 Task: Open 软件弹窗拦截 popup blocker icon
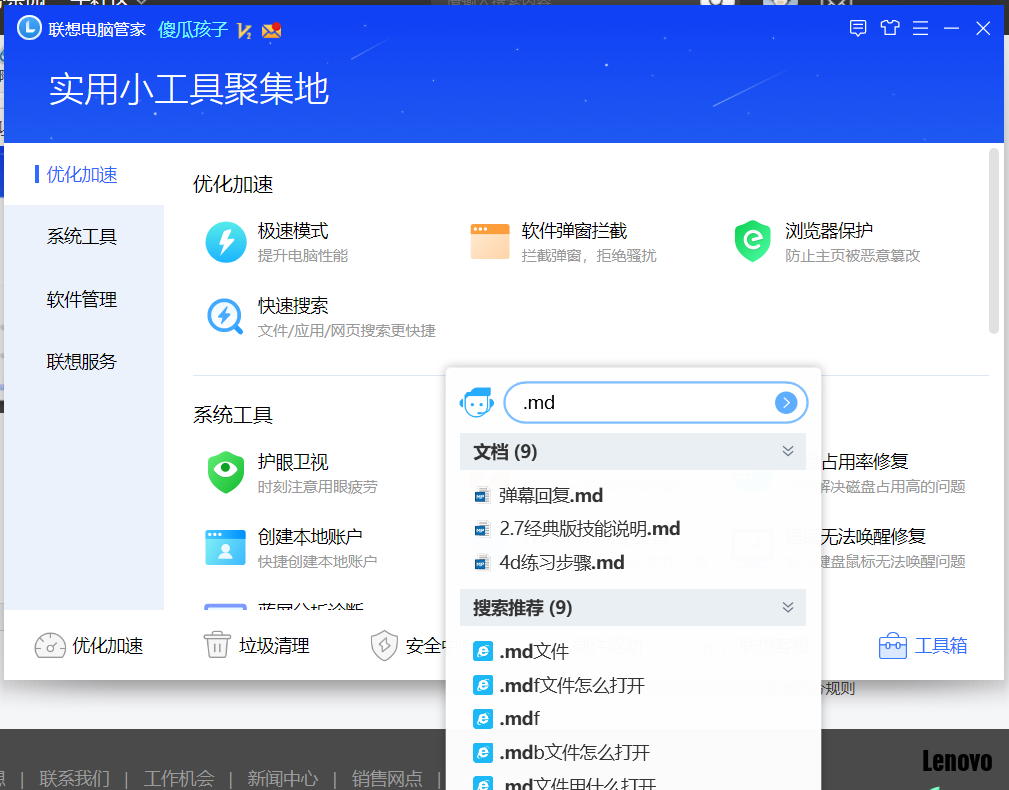490,242
